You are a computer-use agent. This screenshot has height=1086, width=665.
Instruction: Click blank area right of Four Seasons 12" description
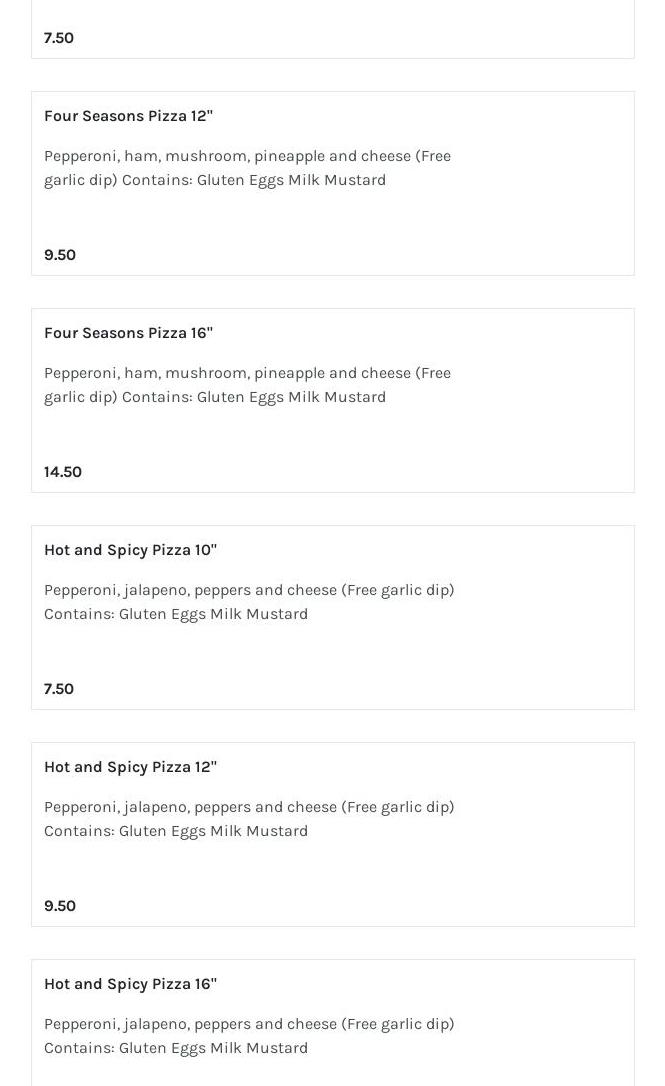click(x=550, y=168)
